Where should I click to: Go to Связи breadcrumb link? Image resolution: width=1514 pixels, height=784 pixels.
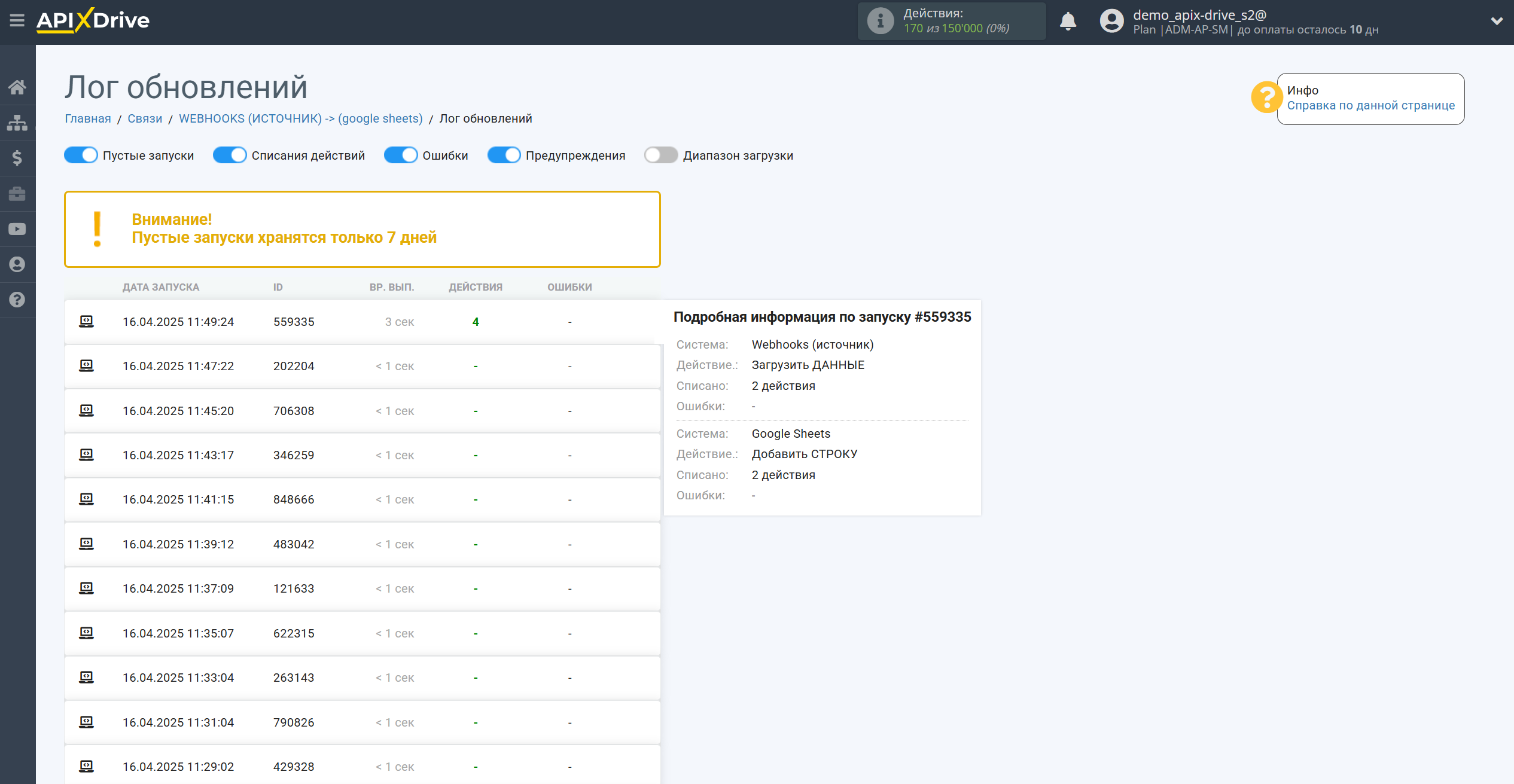(x=145, y=118)
